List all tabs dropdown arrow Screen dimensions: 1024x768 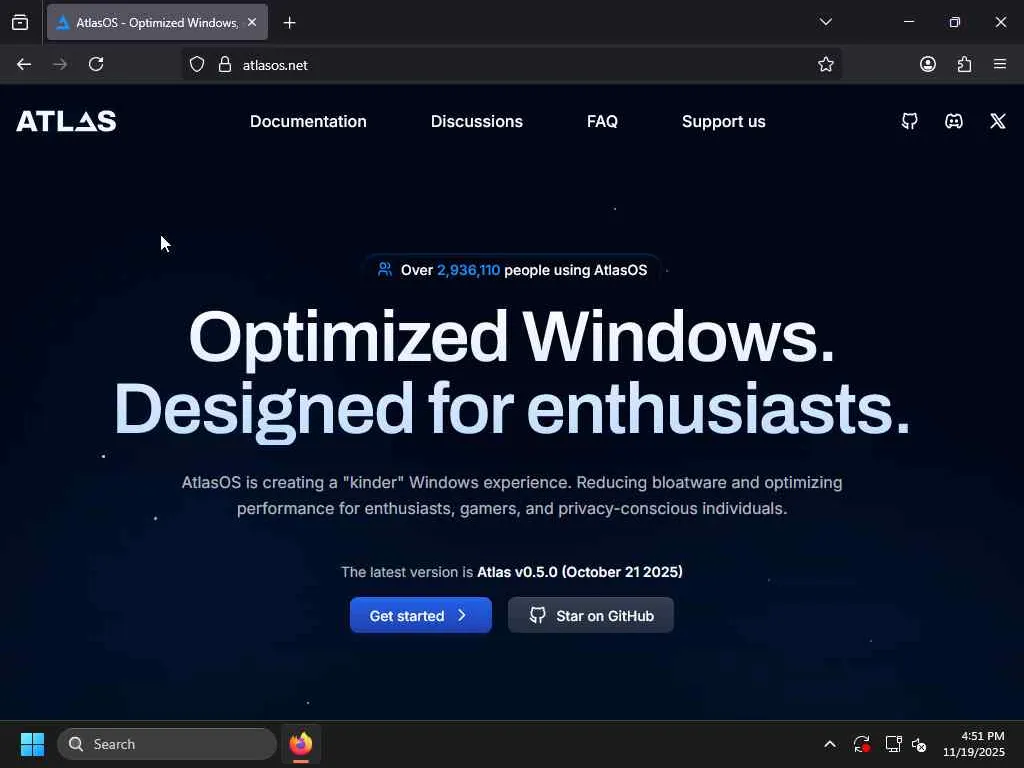click(x=825, y=22)
